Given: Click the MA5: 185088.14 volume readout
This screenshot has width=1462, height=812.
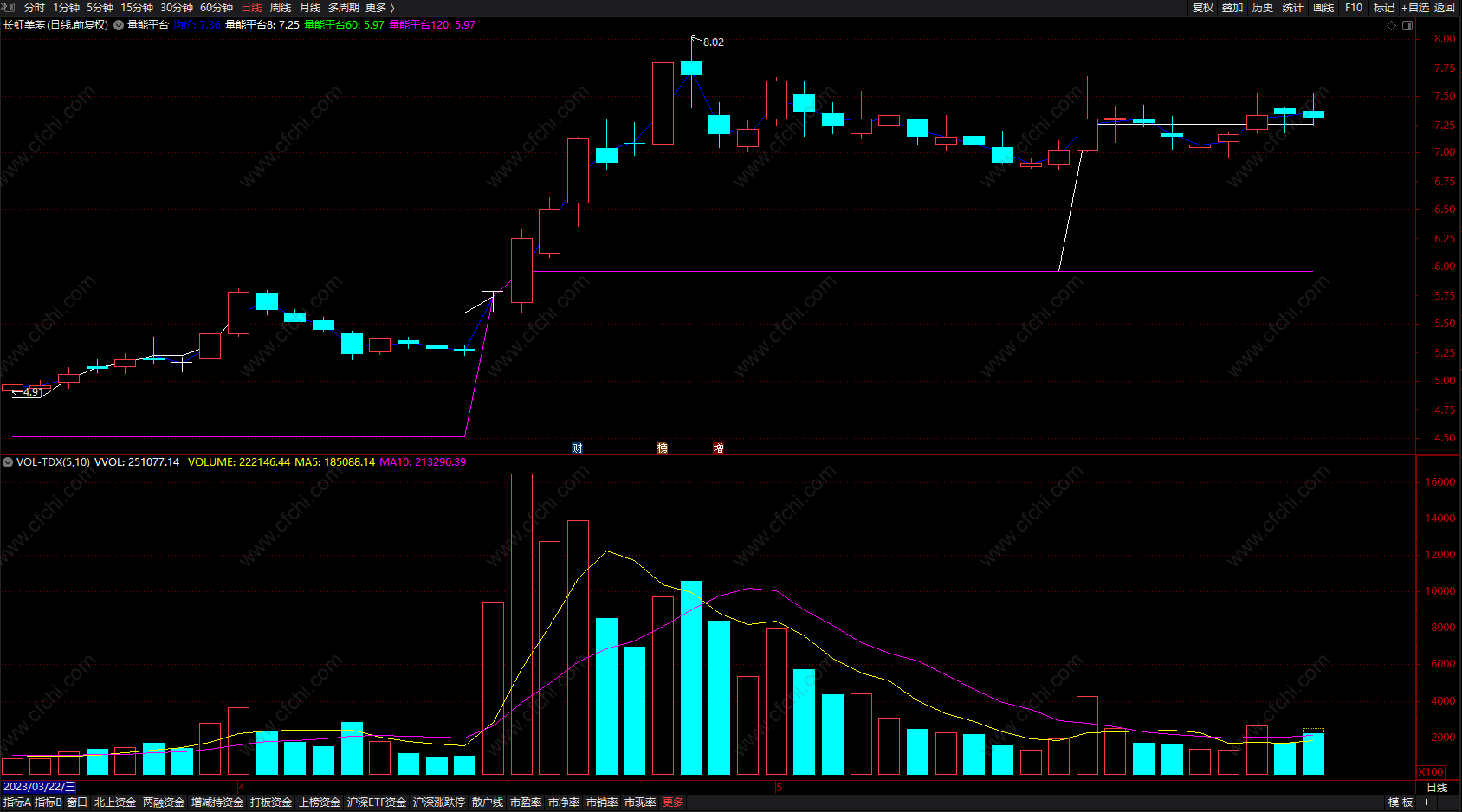Looking at the screenshot, I should (335, 462).
